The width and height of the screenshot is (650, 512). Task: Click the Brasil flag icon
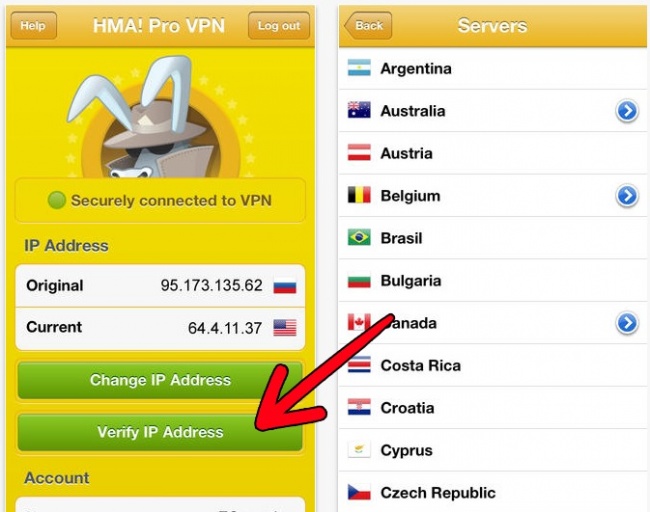pos(359,238)
